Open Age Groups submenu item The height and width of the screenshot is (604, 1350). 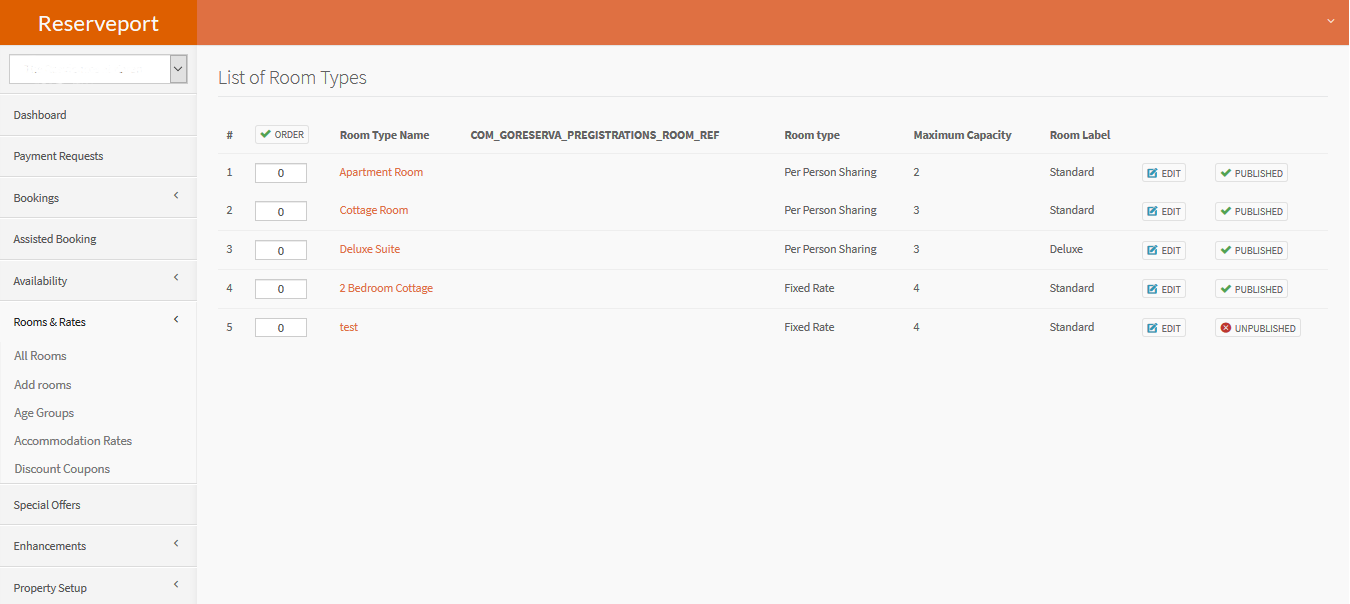[44, 413]
